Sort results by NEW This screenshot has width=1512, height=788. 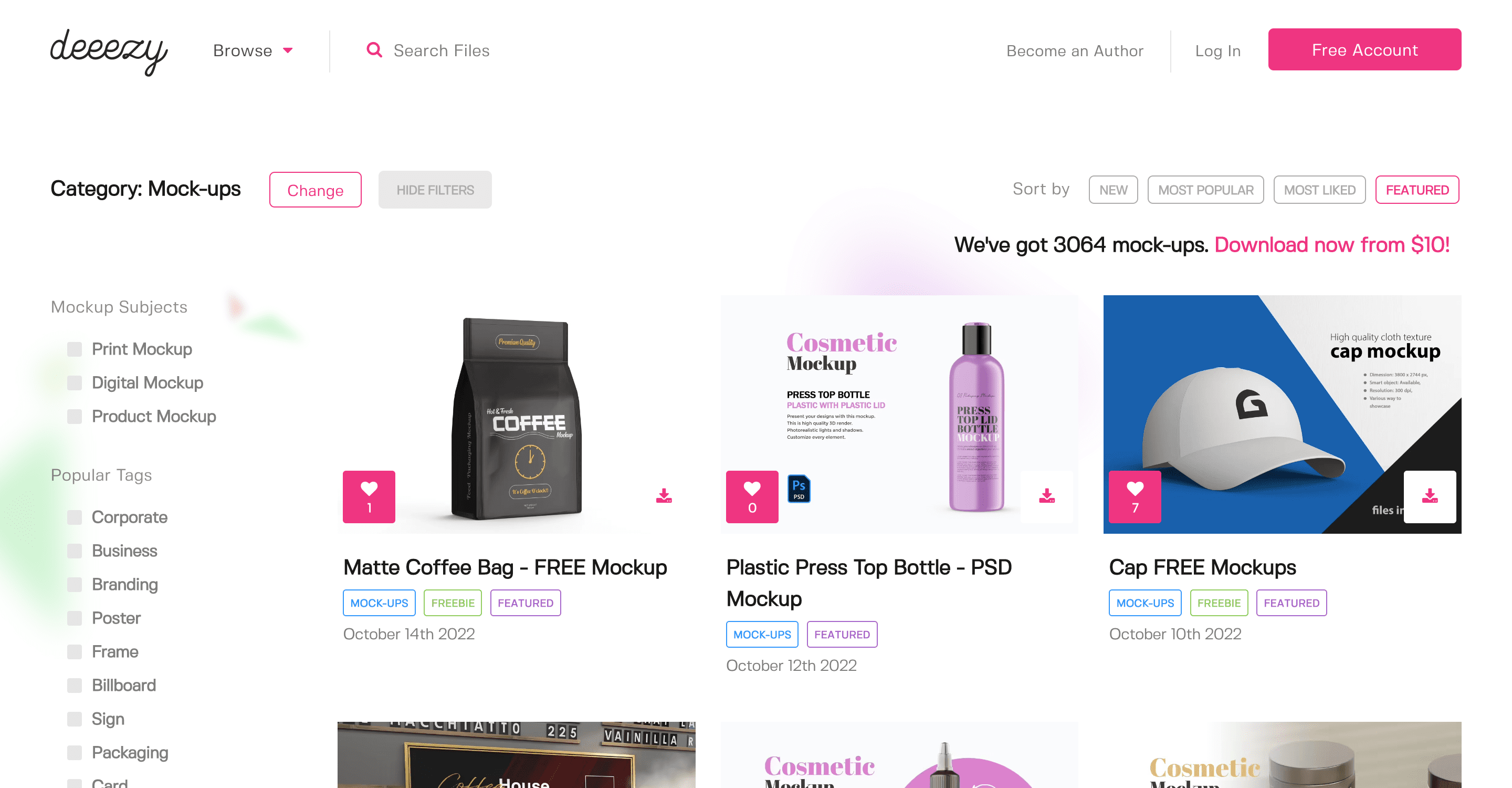pyautogui.click(x=1113, y=190)
